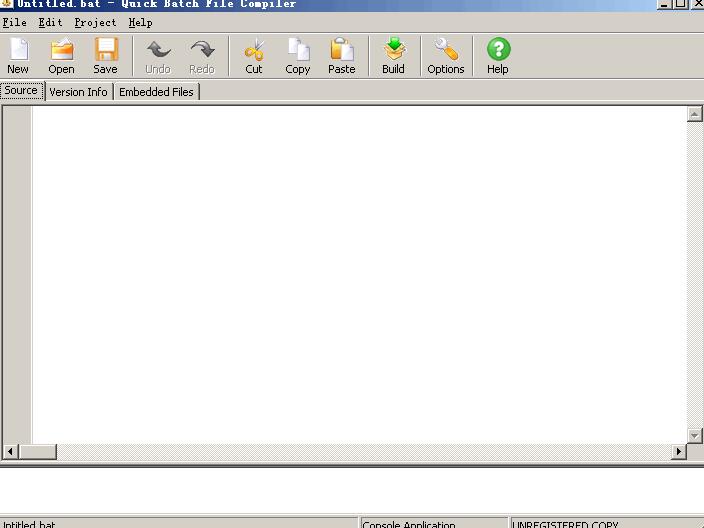
Task: Redo the last undone edit
Action: (202, 56)
